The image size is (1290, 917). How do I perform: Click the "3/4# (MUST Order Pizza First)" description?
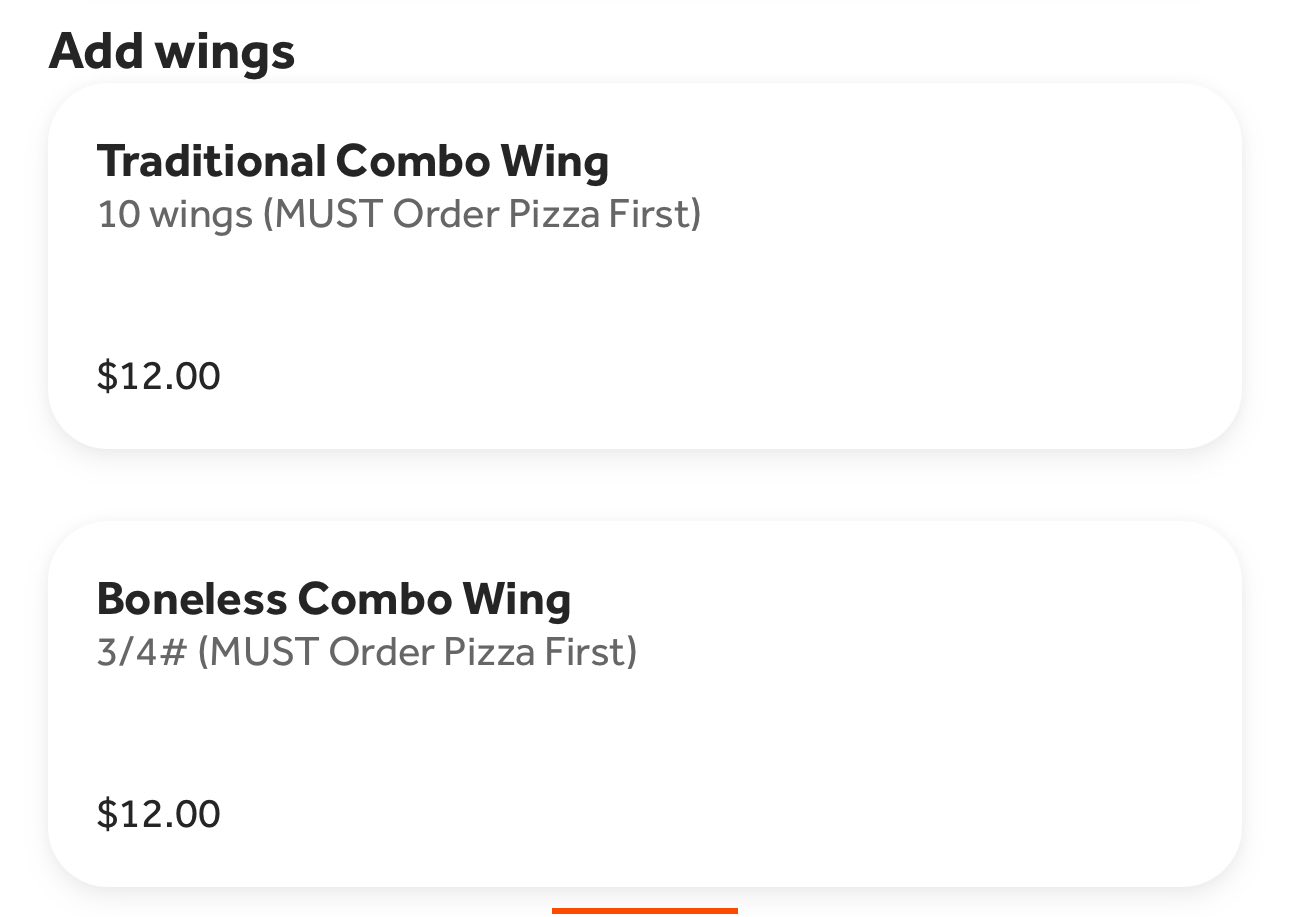tap(366, 651)
